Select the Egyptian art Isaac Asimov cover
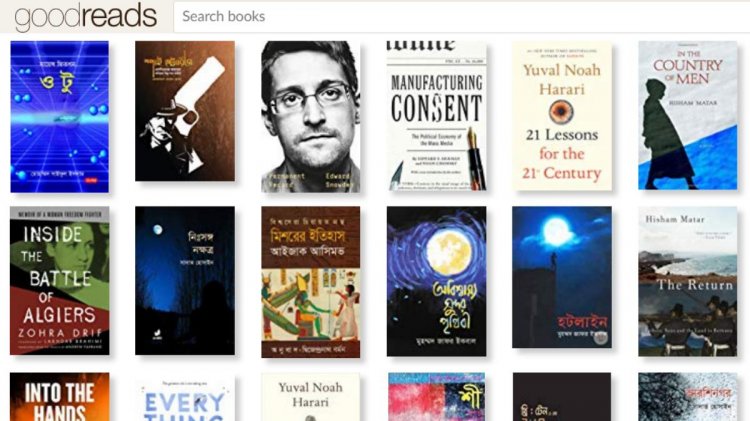Screen dimensions: 750x421 [310, 282]
